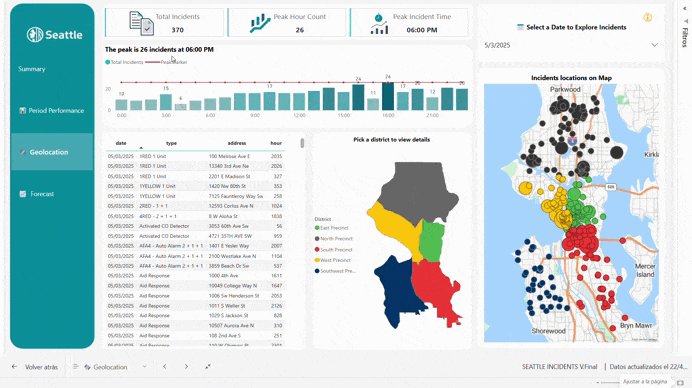Image resolution: width=692 pixels, height=388 pixels.
Task: Select the 8 W Aloha St row
Action: pos(195,216)
